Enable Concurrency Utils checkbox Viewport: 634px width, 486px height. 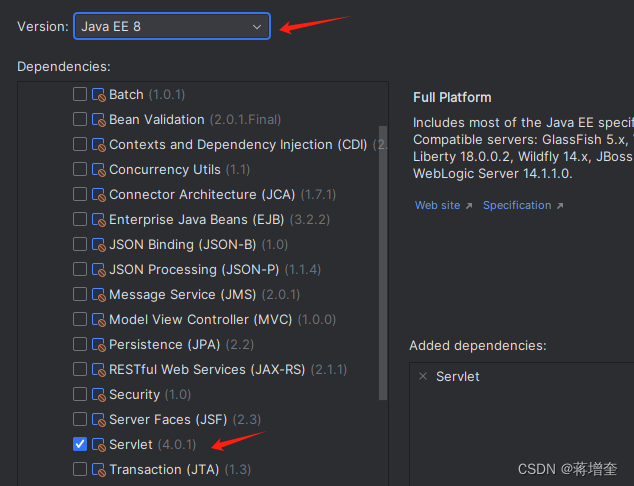click(80, 169)
